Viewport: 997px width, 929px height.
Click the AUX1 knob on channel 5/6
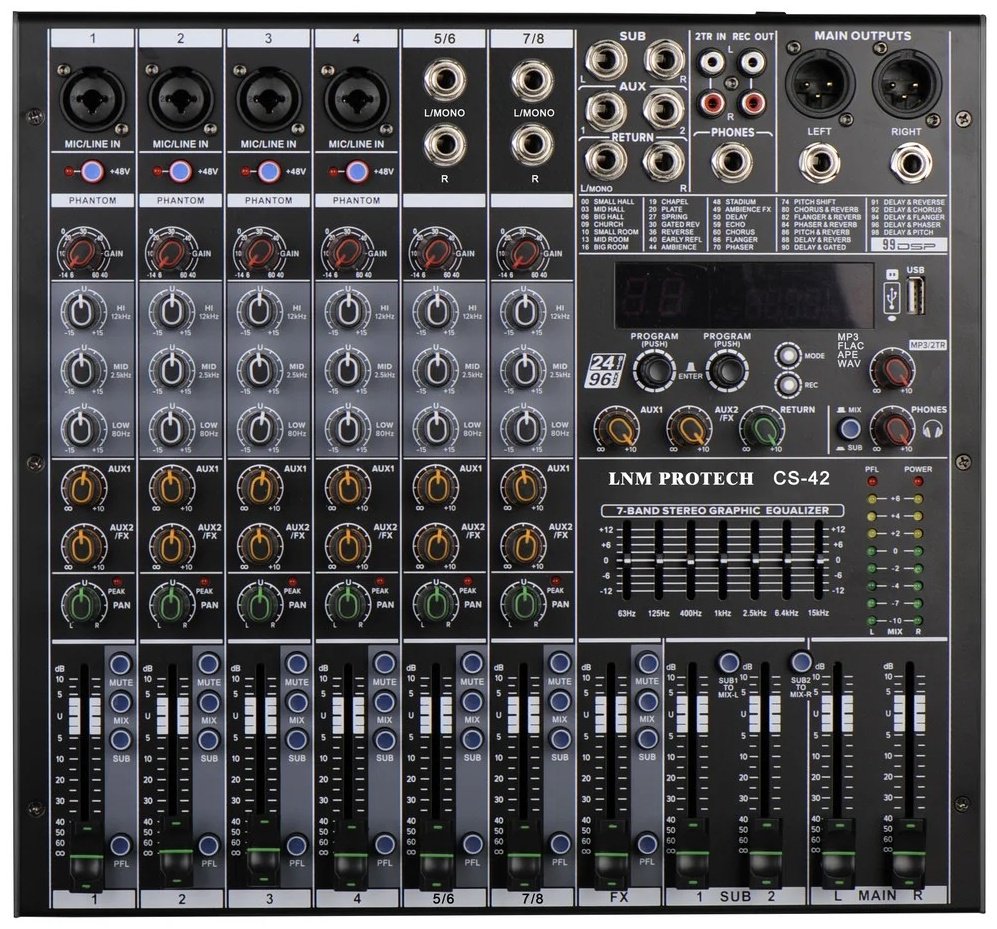tap(435, 488)
